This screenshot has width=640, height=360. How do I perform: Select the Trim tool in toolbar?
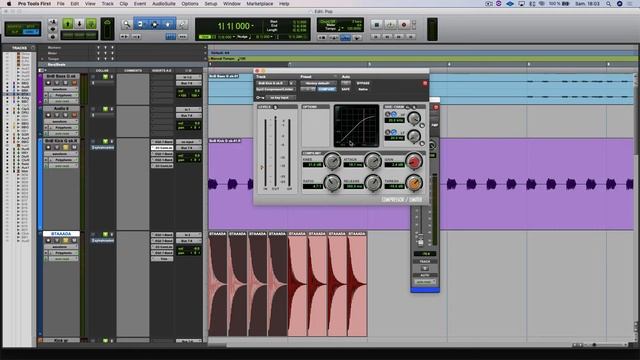pyautogui.click(x=140, y=24)
